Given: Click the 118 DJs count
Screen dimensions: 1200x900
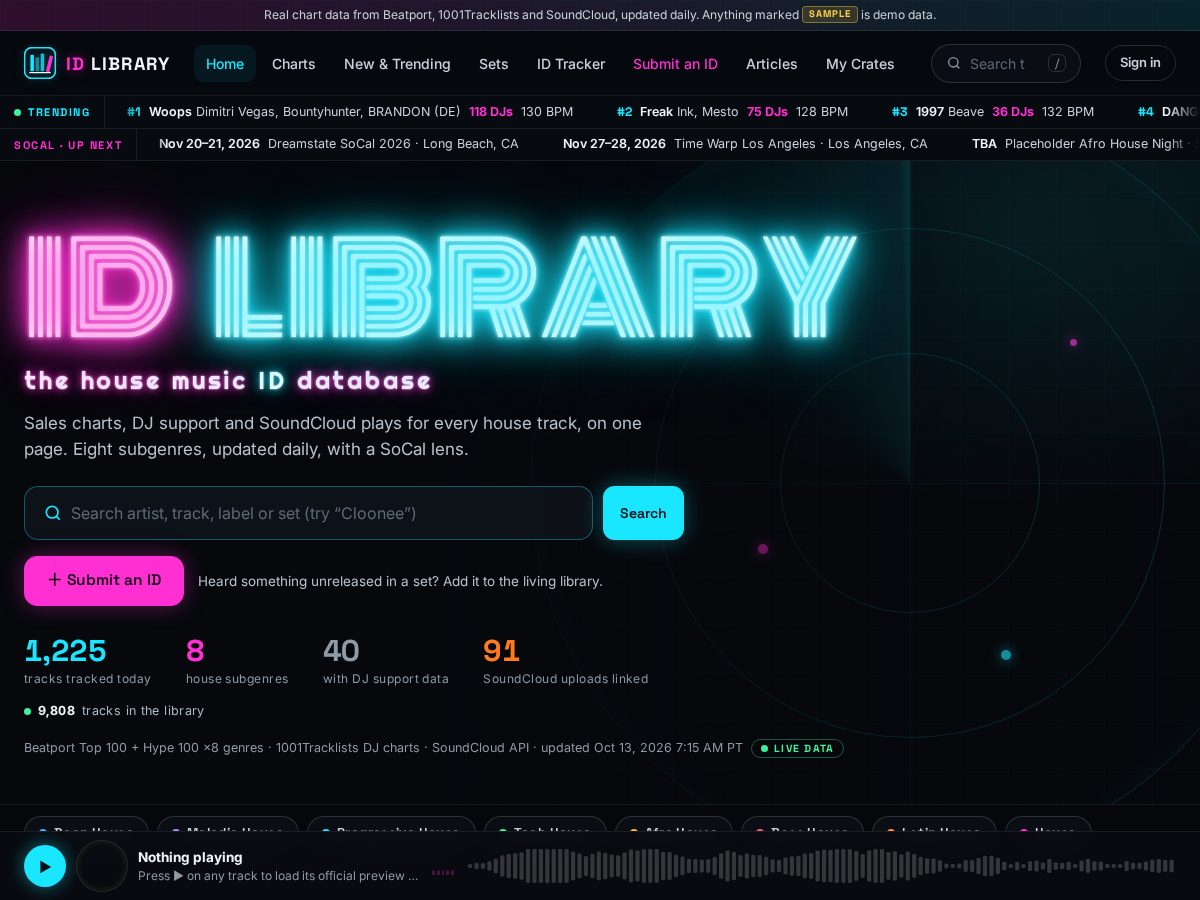Looking at the screenshot, I should [491, 112].
